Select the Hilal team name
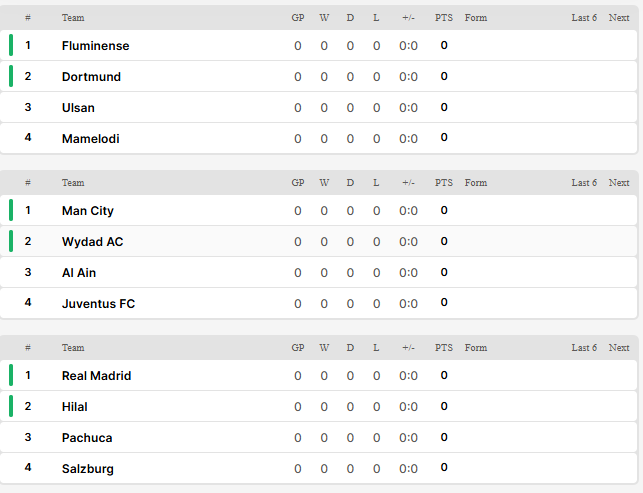This screenshot has height=493, width=643. [74, 407]
